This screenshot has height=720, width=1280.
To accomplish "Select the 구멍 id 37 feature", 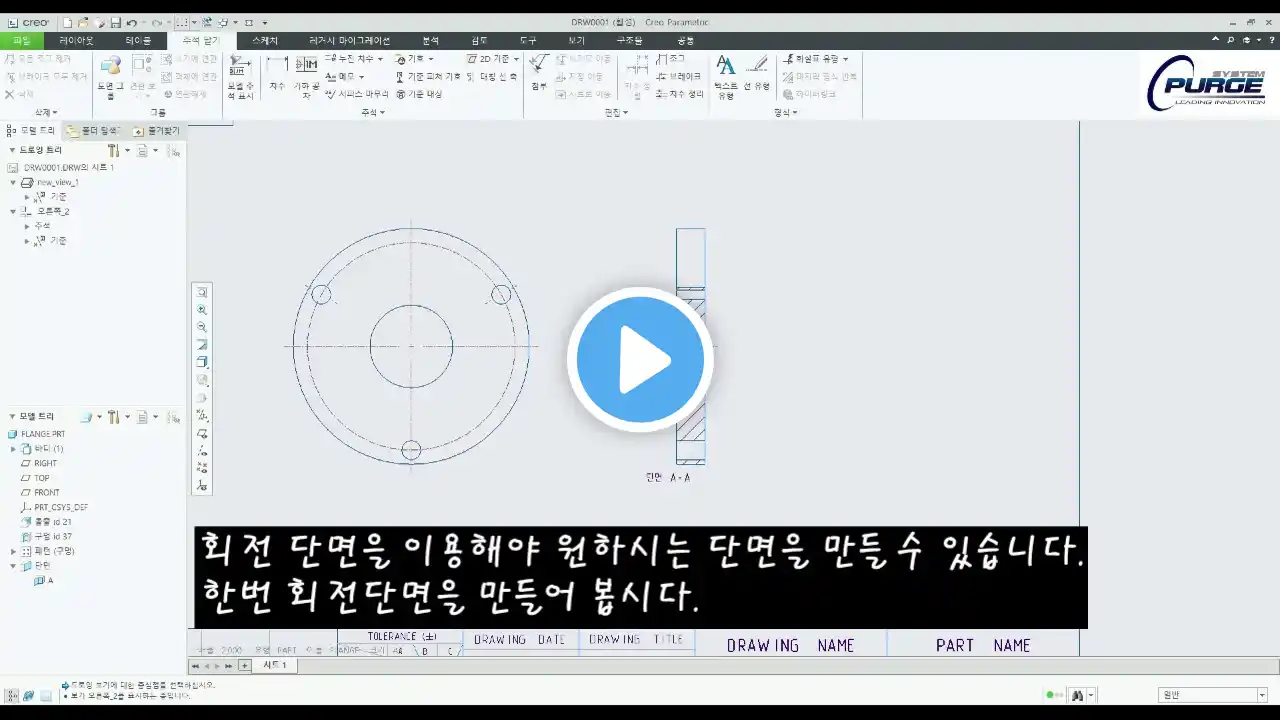I will pyautogui.click(x=46, y=536).
